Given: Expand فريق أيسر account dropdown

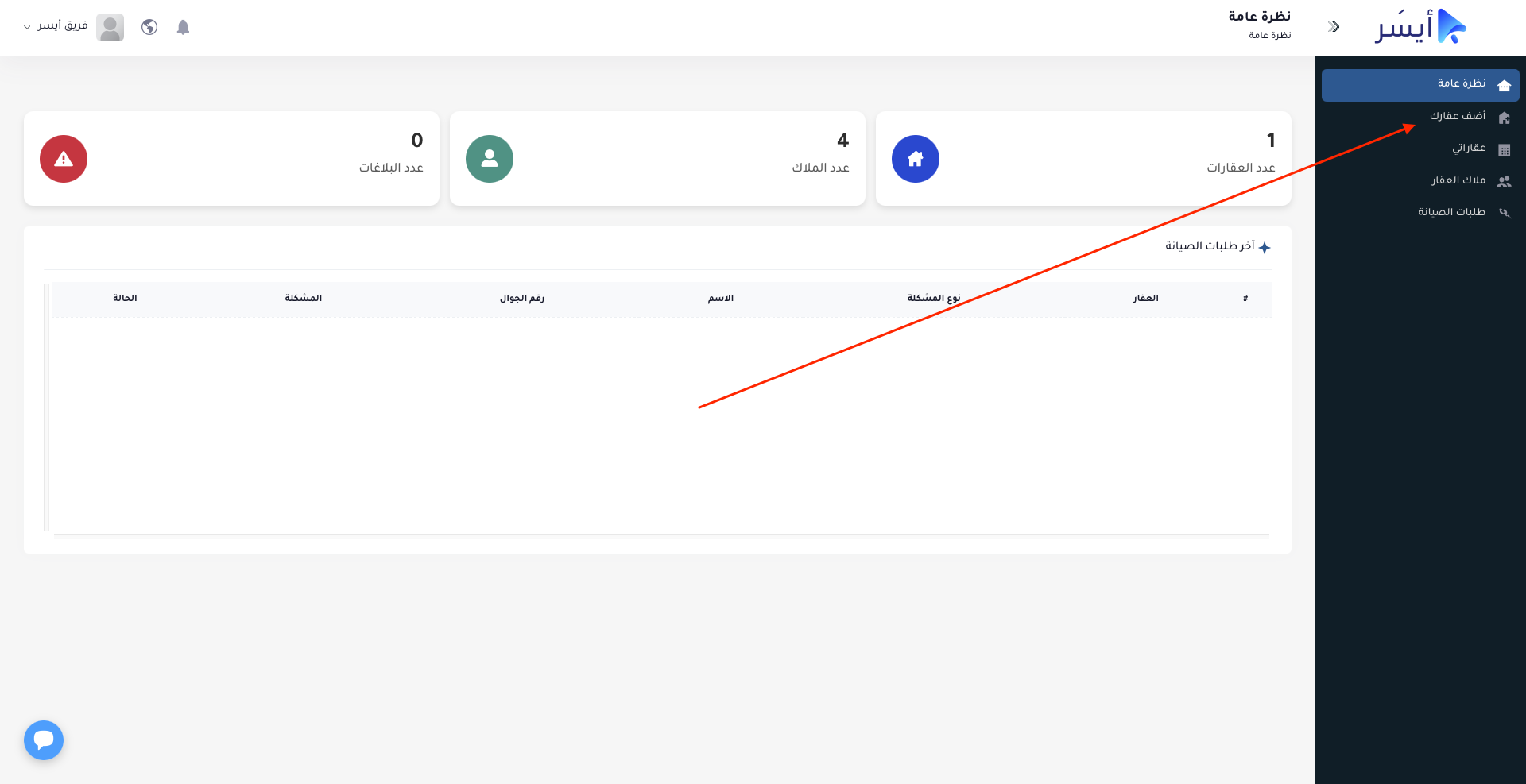Looking at the screenshot, I should click(x=55, y=26).
